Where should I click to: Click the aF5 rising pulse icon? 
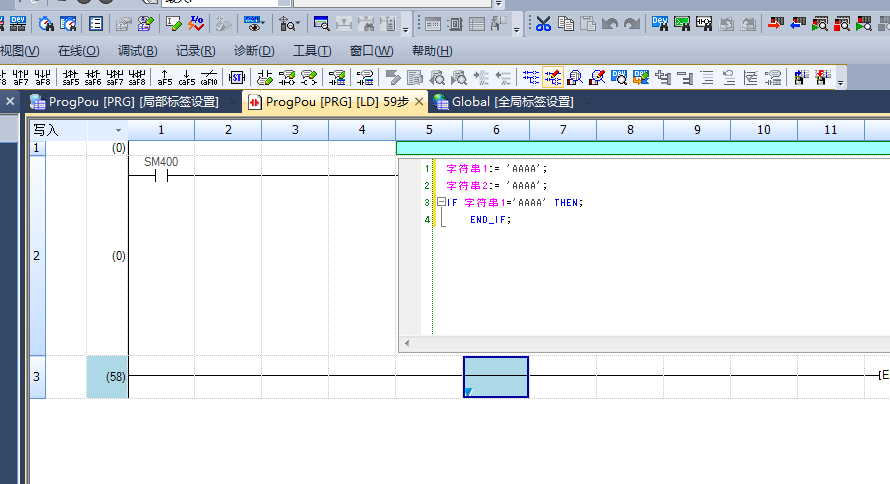(x=165, y=77)
